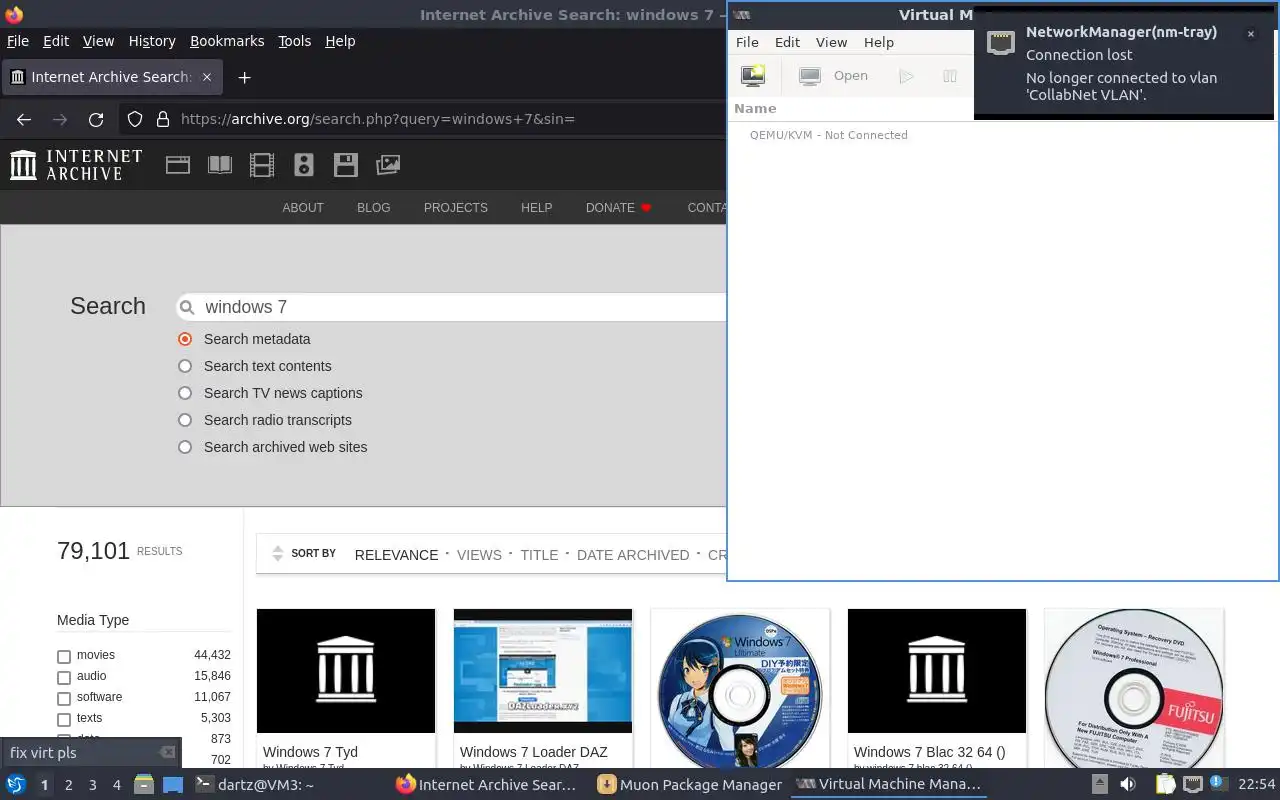Screen dimensions: 1280x800
Task: Open Virtual Machine Manager Edit menu
Action: tap(787, 42)
